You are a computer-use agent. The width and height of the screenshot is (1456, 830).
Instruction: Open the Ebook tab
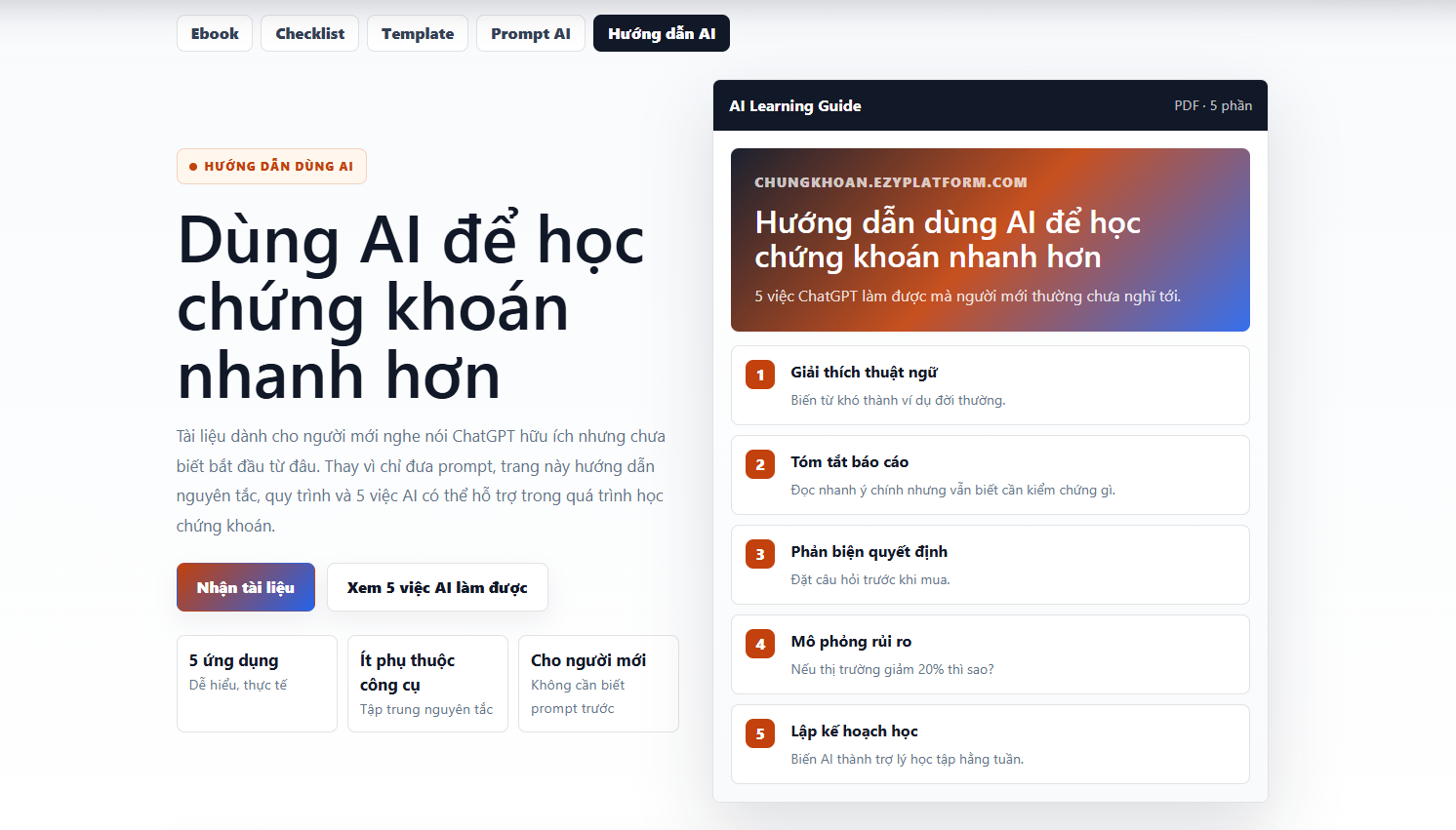[215, 33]
